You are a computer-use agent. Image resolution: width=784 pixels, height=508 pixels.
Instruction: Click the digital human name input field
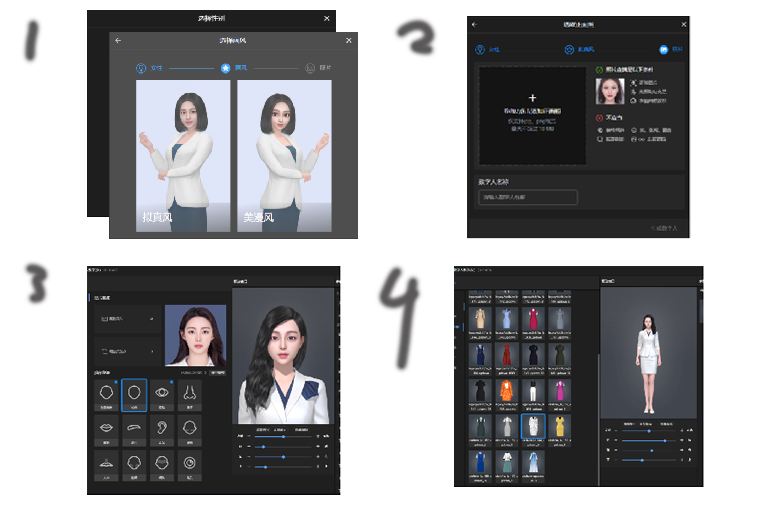[x=527, y=198]
